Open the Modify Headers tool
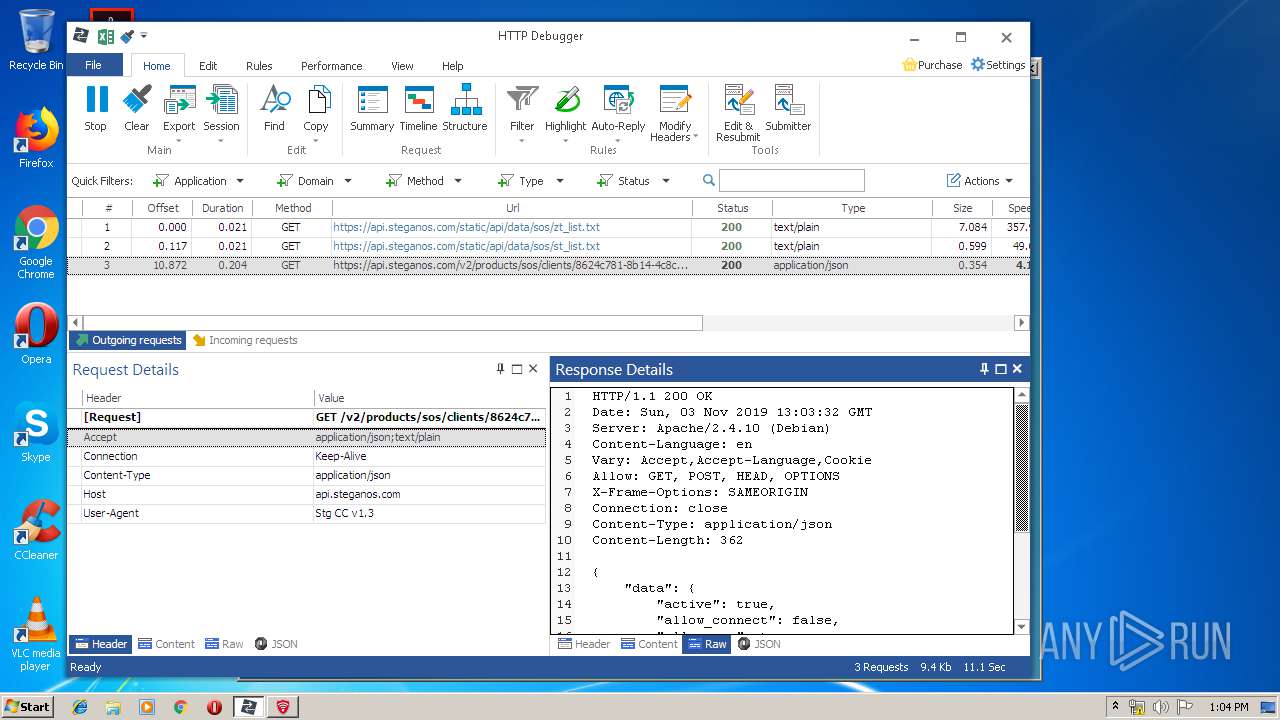This screenshot has width=1280, height=720. tap(675, 113)
